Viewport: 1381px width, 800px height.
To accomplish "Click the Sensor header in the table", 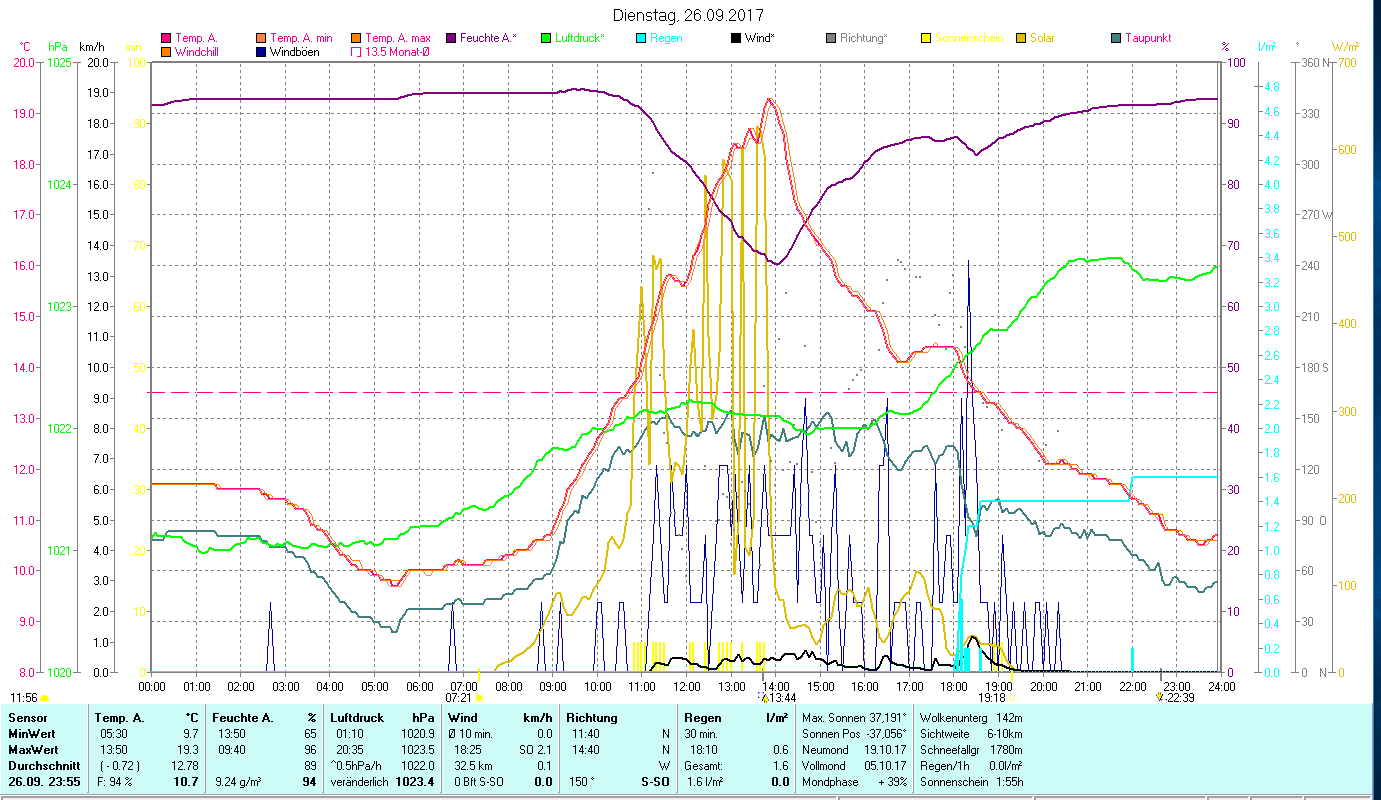I will (28, 718).
